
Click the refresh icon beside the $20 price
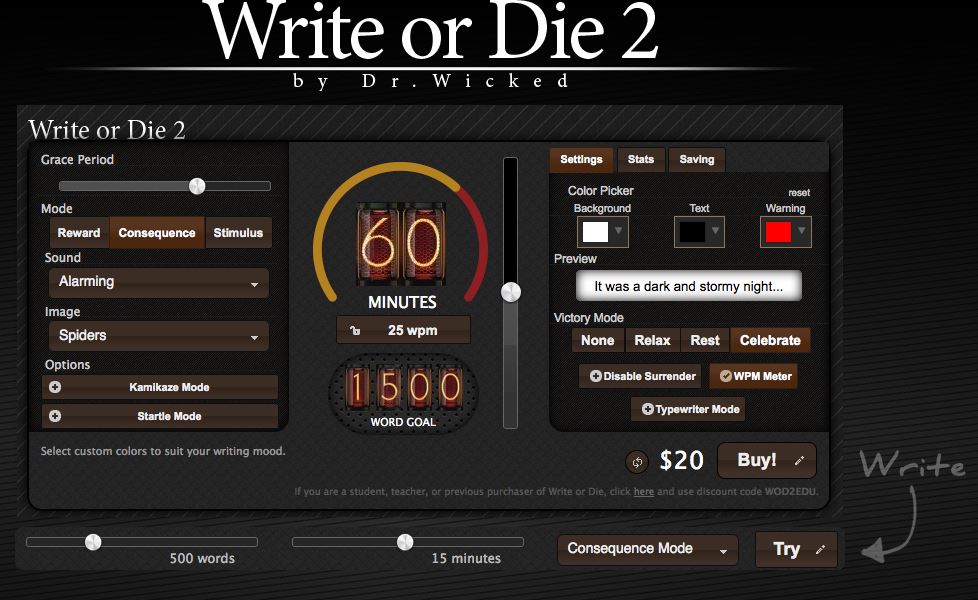tap(636, 462)
